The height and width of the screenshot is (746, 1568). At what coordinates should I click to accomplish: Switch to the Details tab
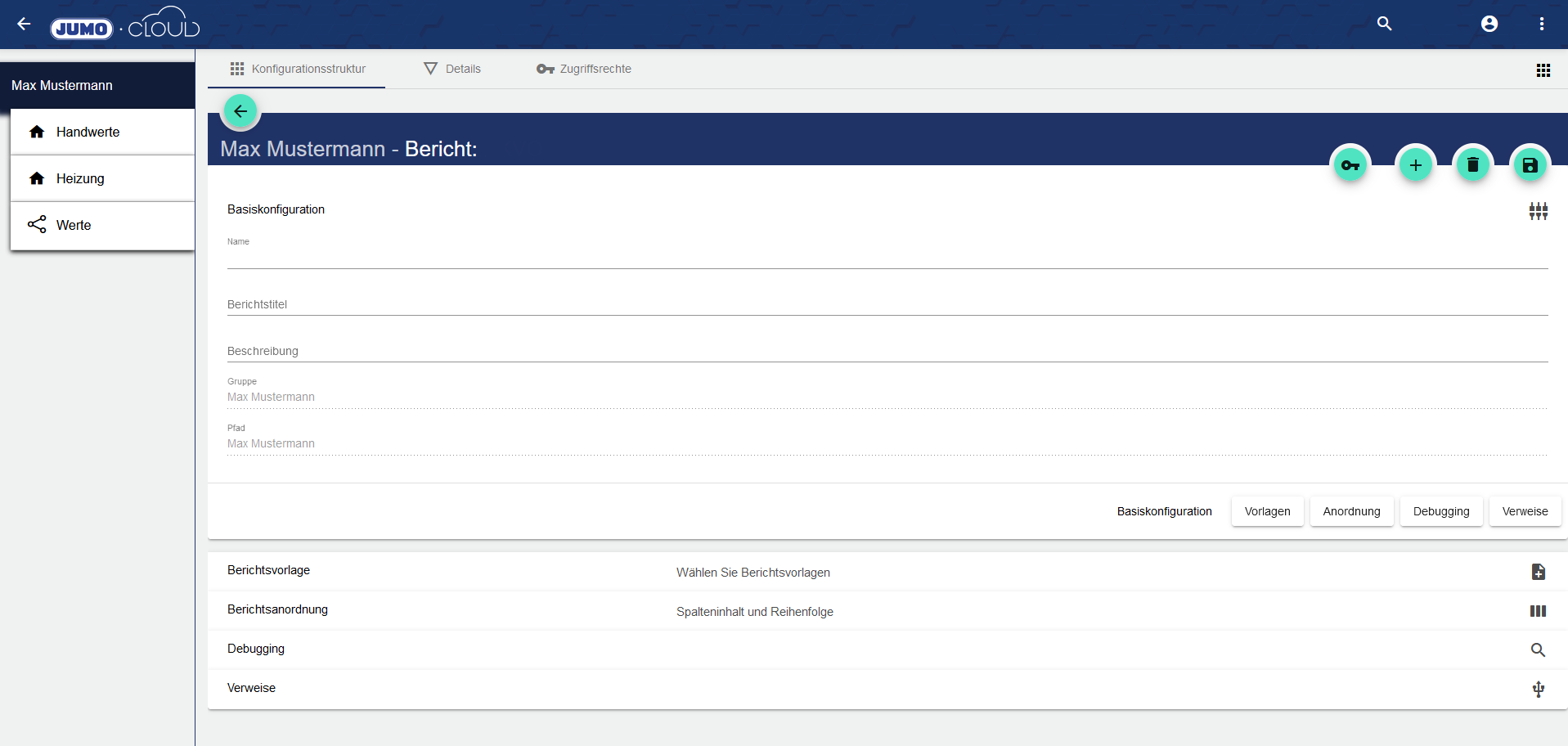[x=452, y=69]
